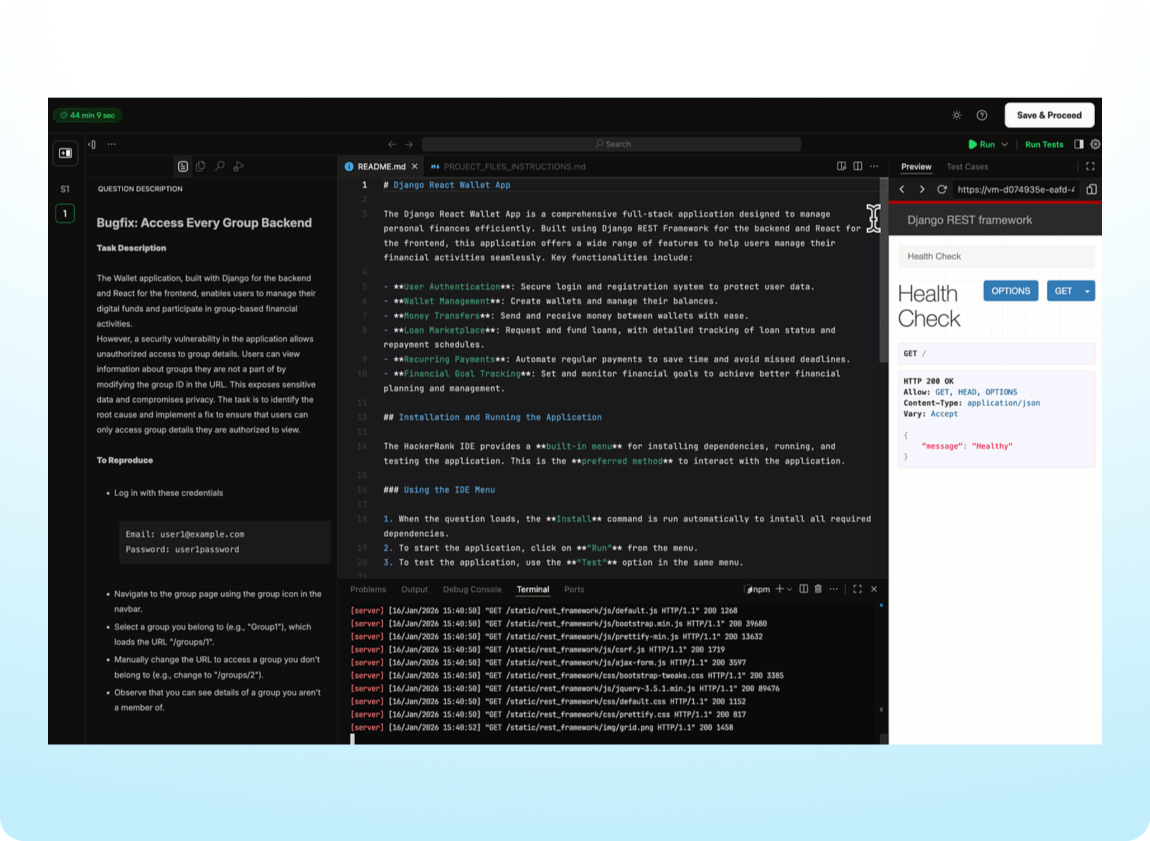
Task: Switch to the Preview tab
Action: 916,166
